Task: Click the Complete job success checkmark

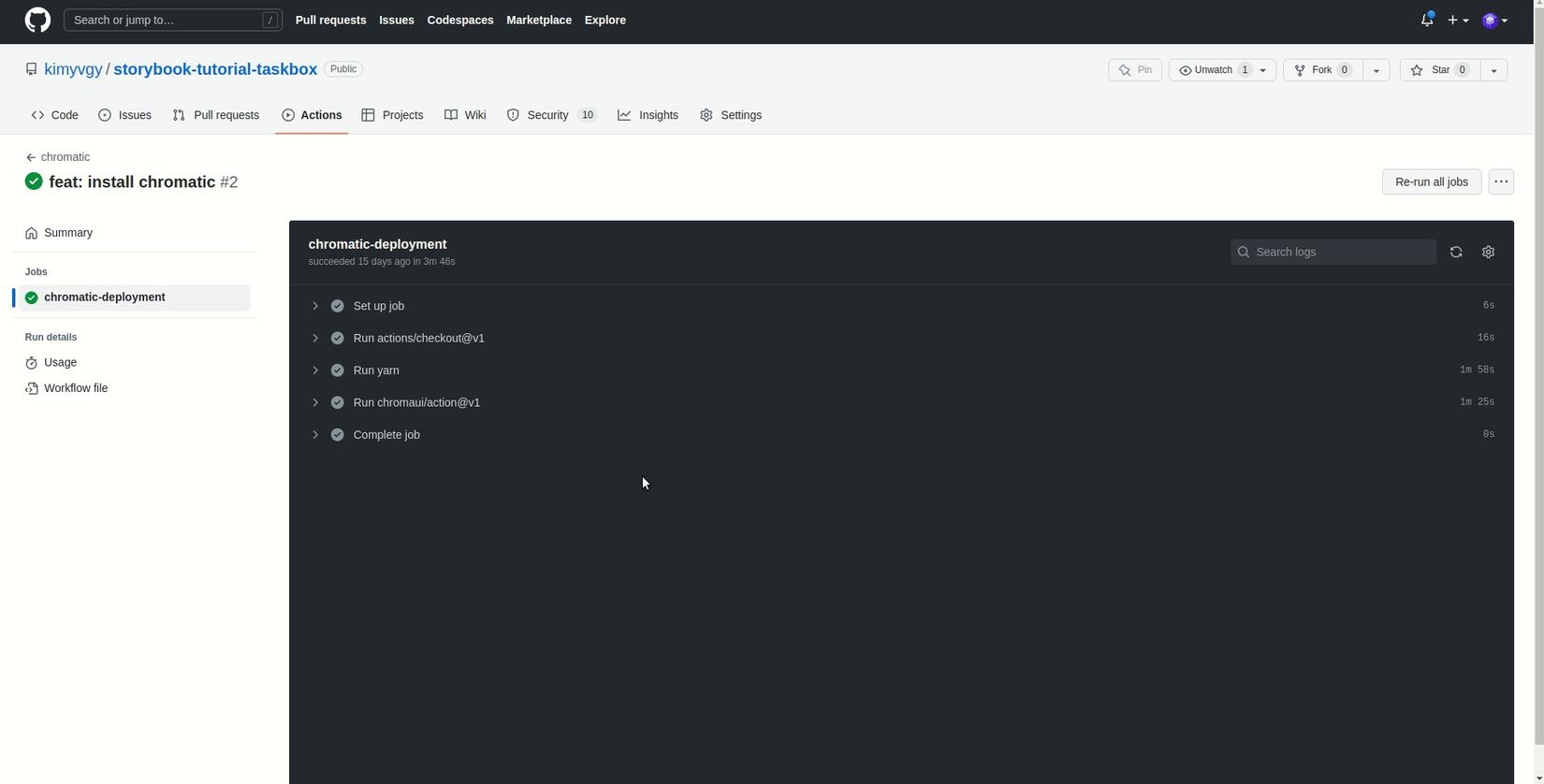Action: (x=338, y=435)
